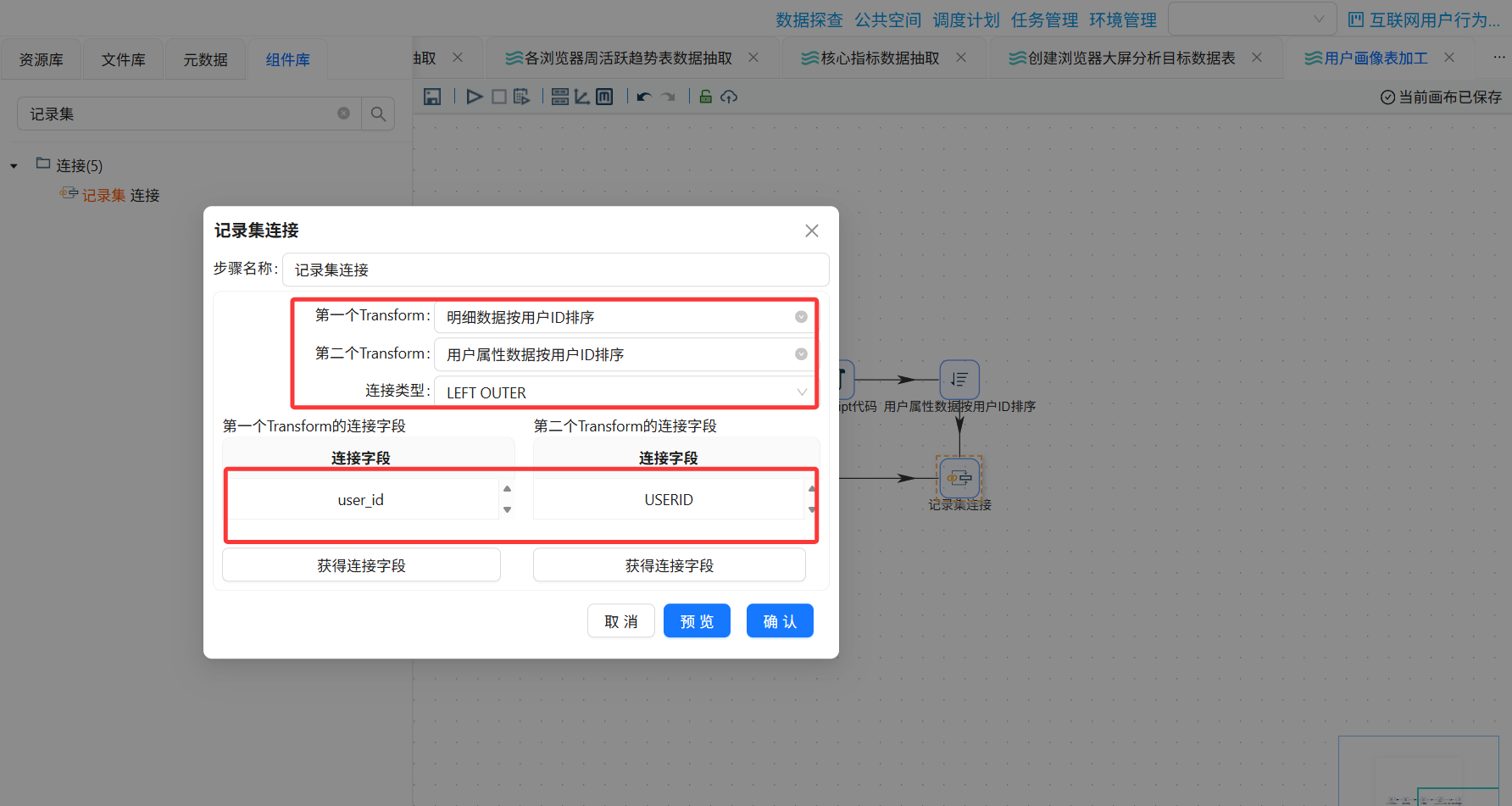Close the 创建浏览器大屏分析目标数据表 tab
The image size is (1512, 806).
point(1257,58)
